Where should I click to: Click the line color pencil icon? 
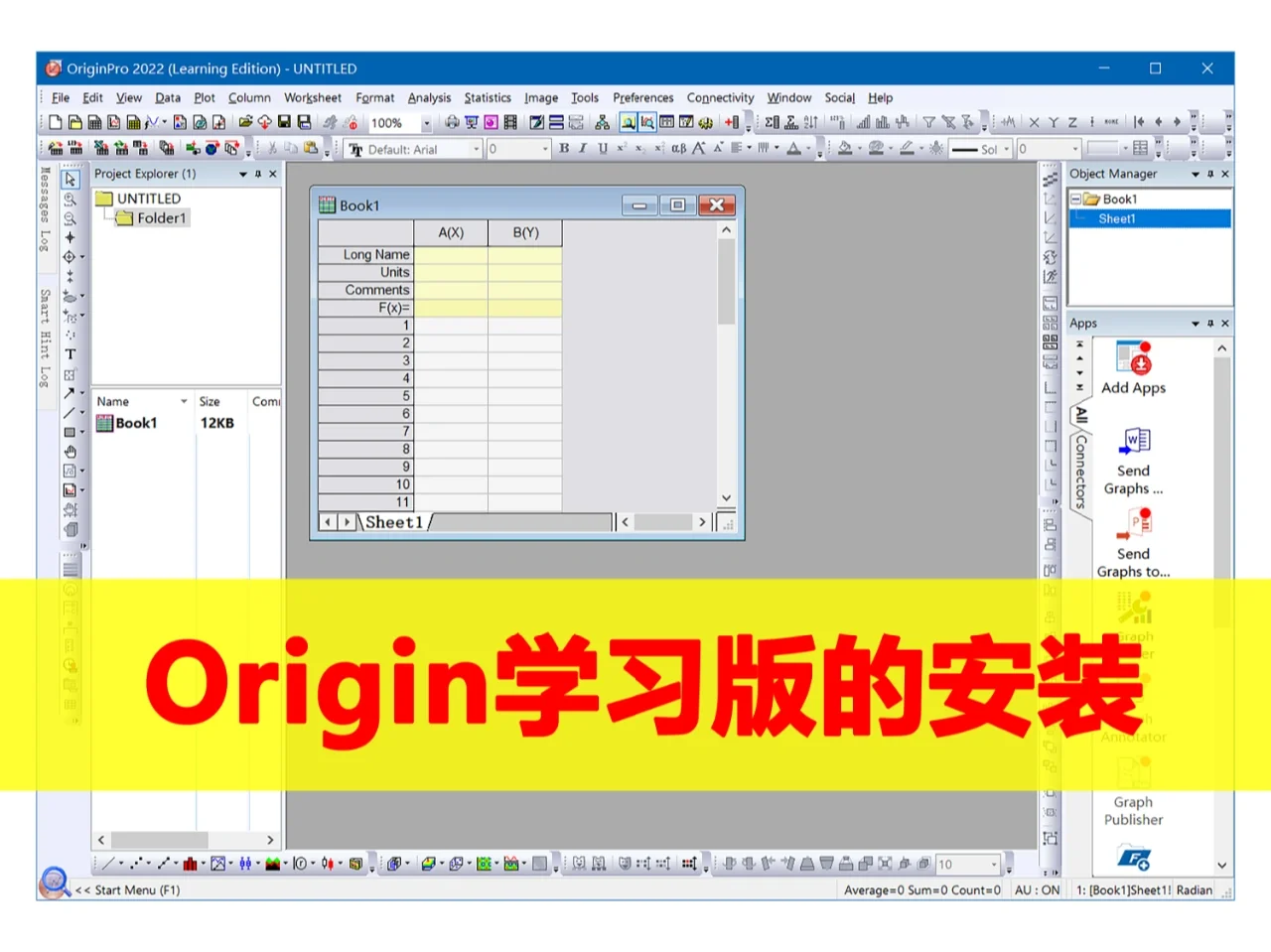[907, 149]
